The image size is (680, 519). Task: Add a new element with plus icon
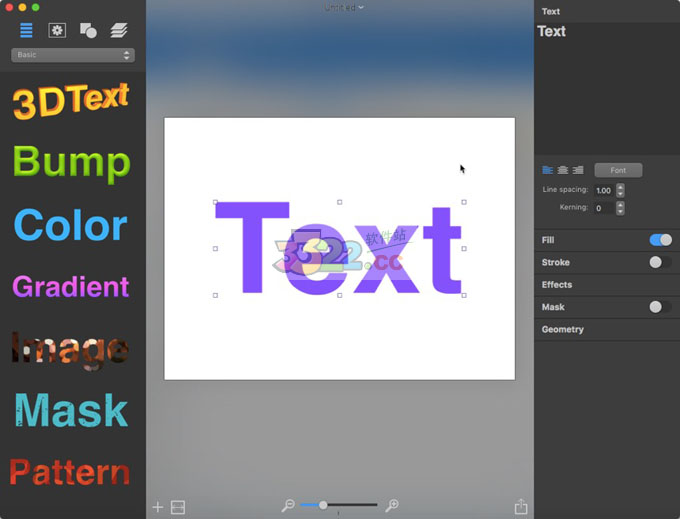click(158, 507)
